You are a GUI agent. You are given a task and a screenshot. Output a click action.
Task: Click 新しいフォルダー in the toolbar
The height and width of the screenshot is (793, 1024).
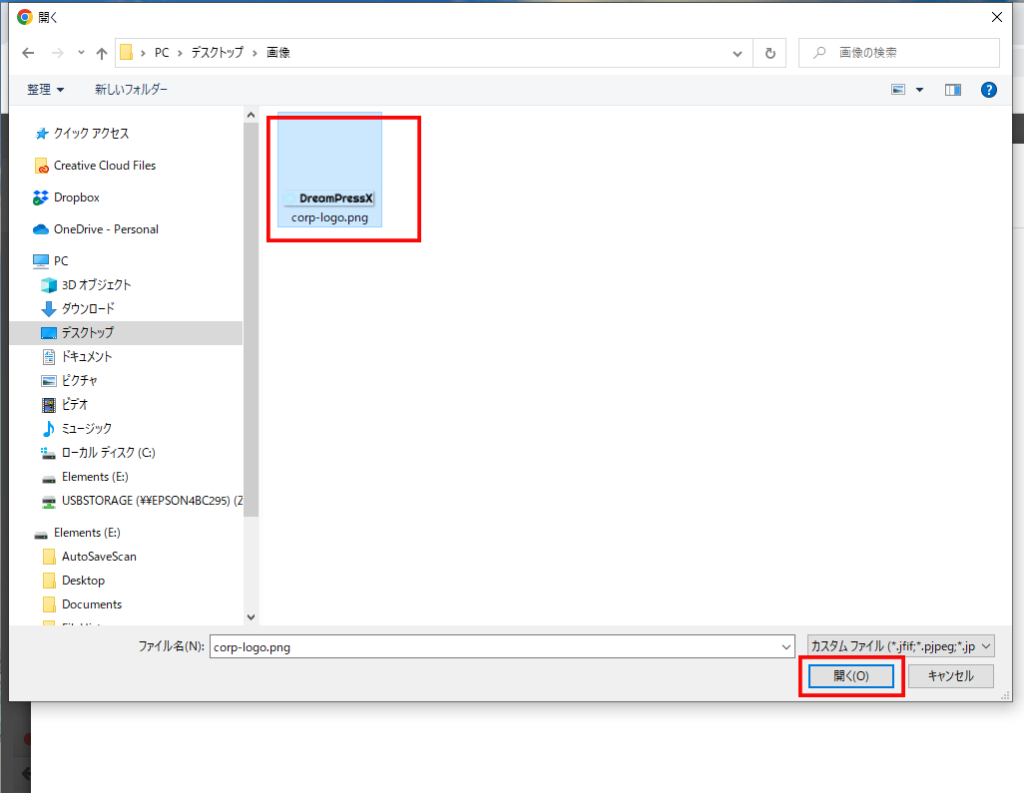point(131,90)
